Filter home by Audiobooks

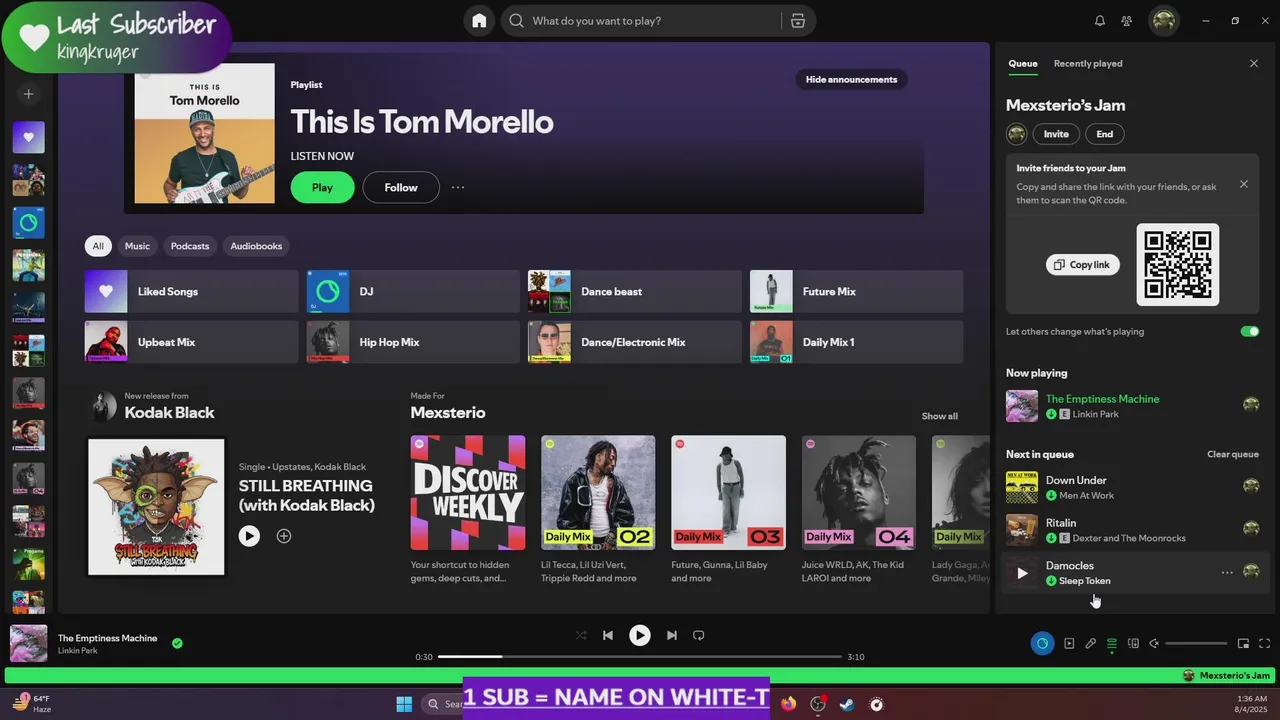(x=256, y=246)
